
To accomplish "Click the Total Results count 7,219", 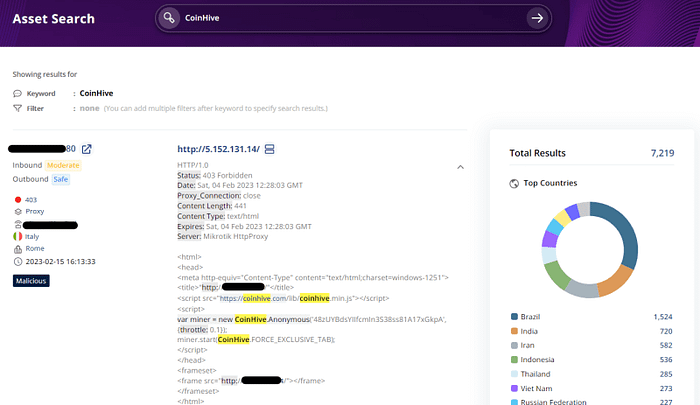I will coord(662,153).
